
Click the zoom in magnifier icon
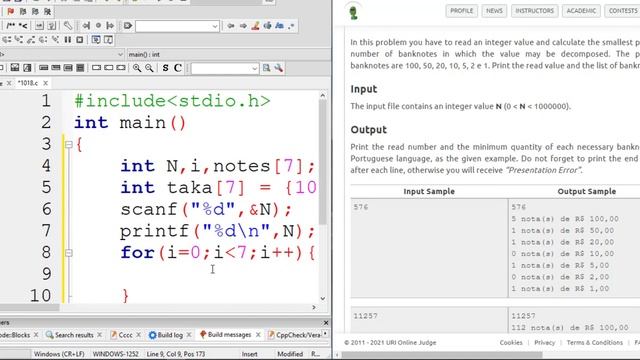click(x=137, y=68)
